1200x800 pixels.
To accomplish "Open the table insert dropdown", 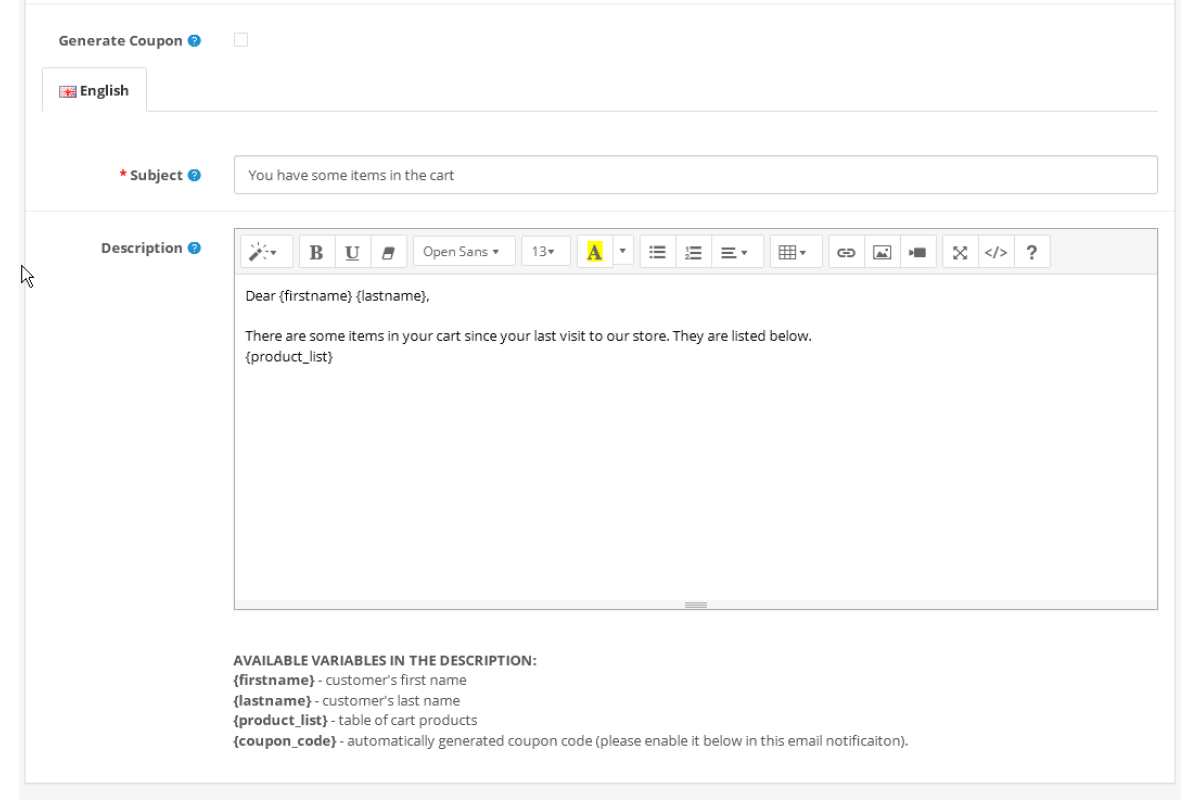I will tap(793, 252).
